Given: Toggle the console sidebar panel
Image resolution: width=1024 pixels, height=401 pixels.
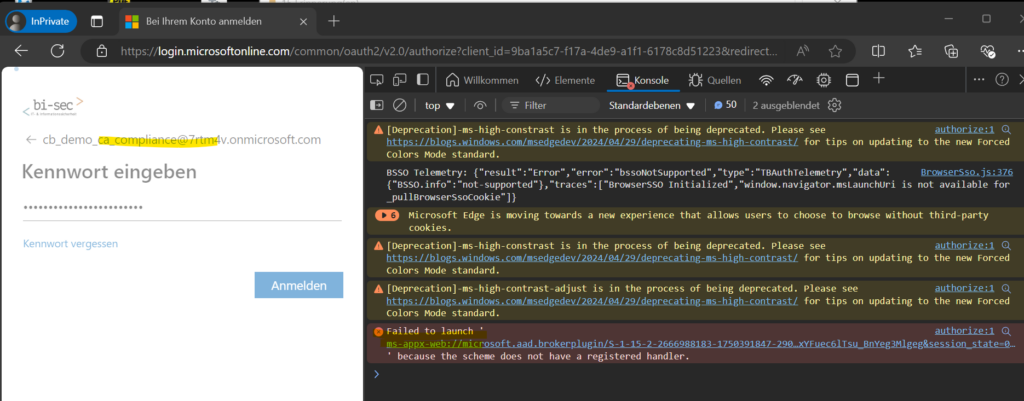Looking at the screenshot, I should pos(377,105).
